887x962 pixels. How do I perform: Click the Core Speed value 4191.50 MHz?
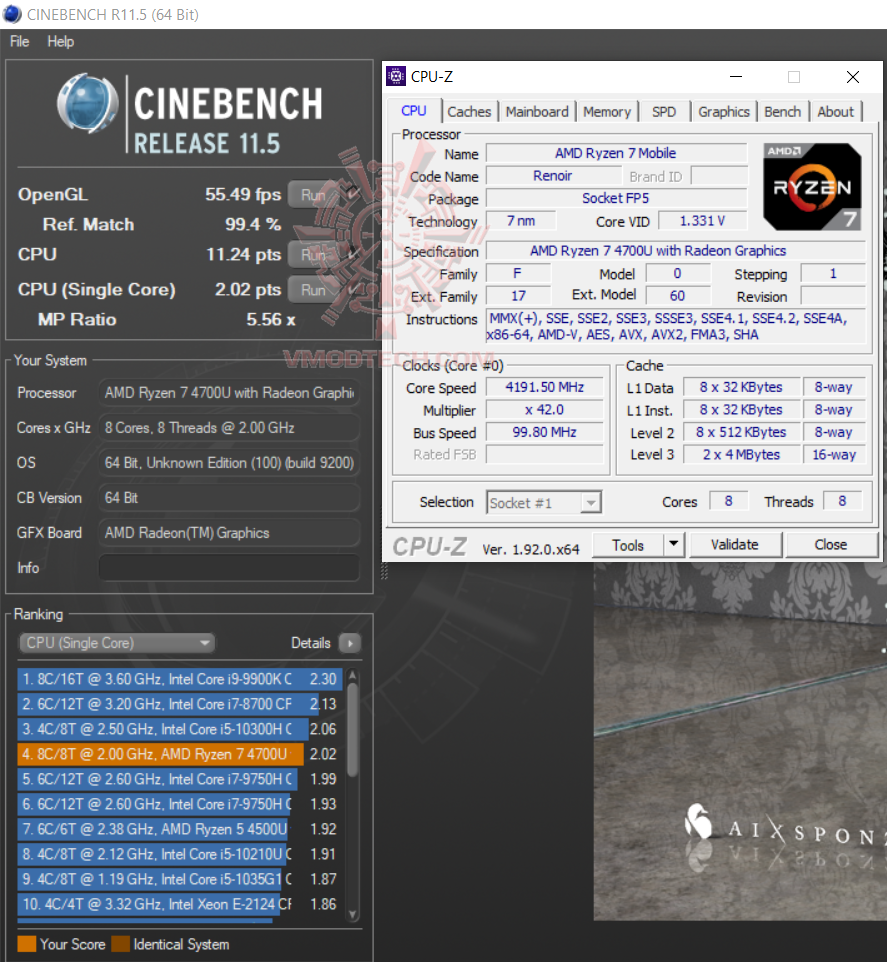click(x=544, y=387)
